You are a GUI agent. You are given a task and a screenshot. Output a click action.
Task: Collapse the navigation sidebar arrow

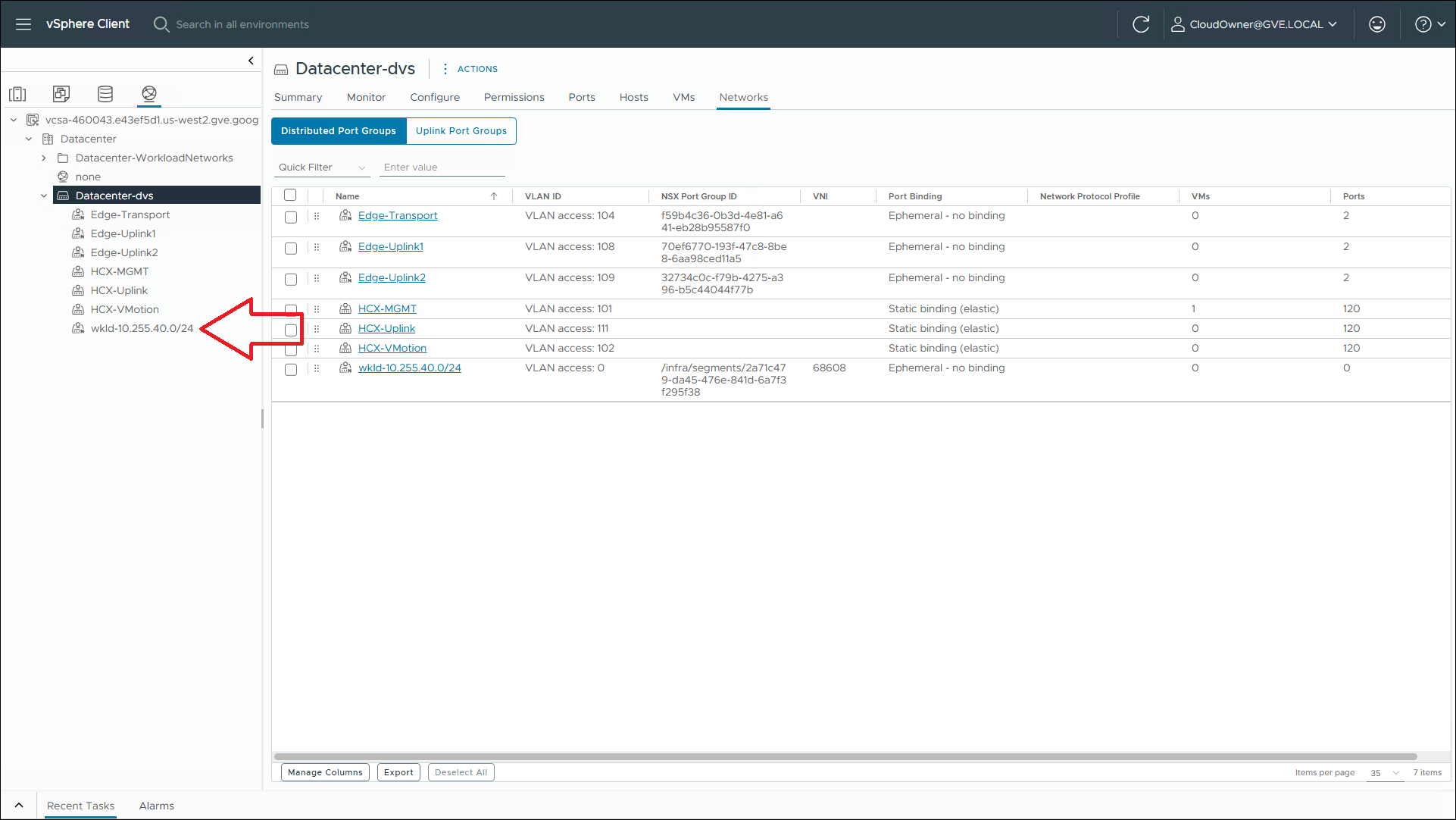point(251,61)
